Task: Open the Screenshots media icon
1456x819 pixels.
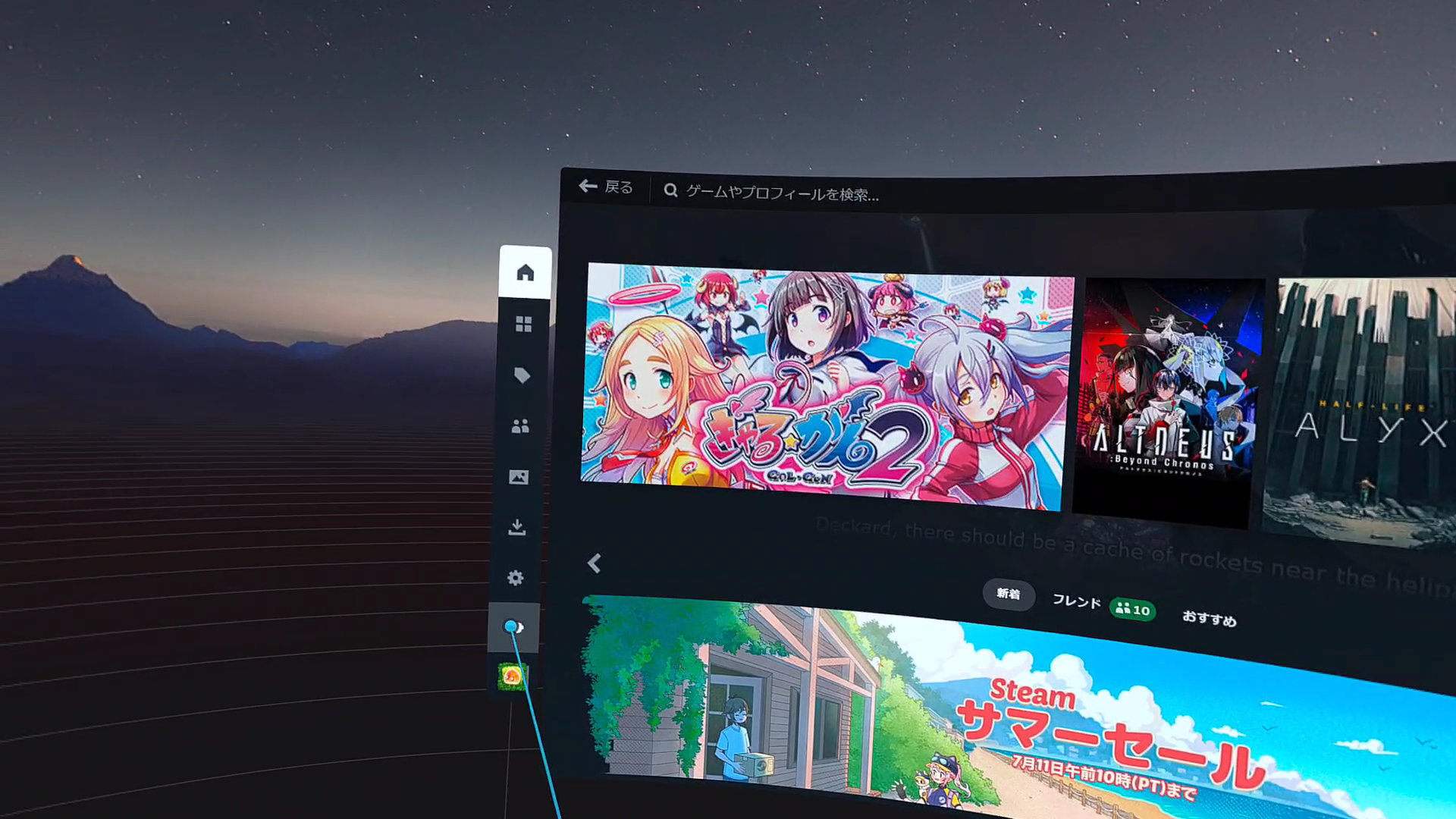Action: tap(519, 477)
